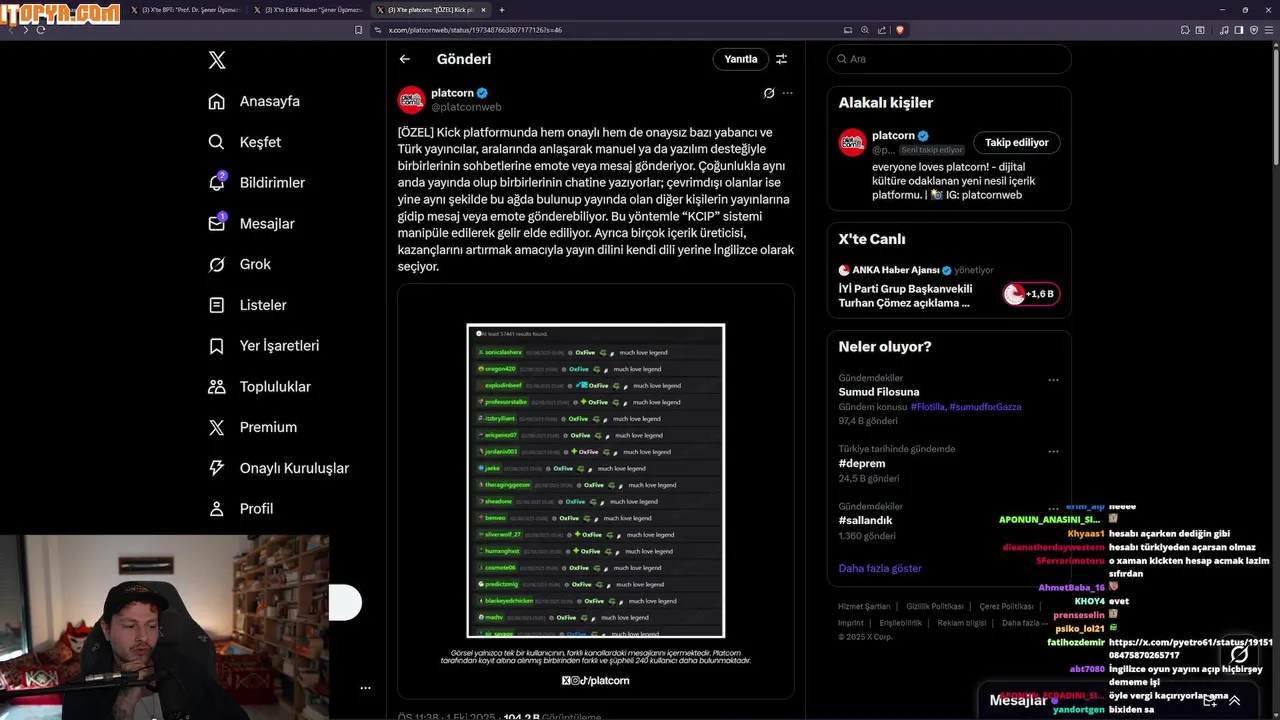Click the share icon in the address bar

(x=880, y=30)
